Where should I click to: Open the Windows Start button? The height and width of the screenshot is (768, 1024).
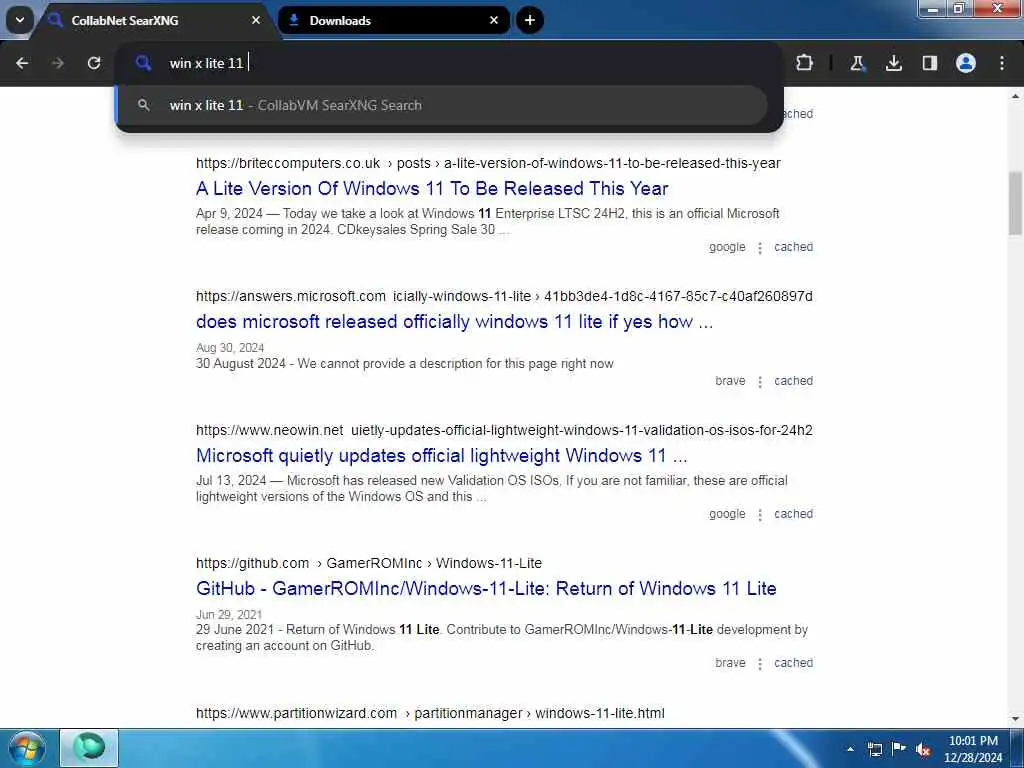pos(27,748)
